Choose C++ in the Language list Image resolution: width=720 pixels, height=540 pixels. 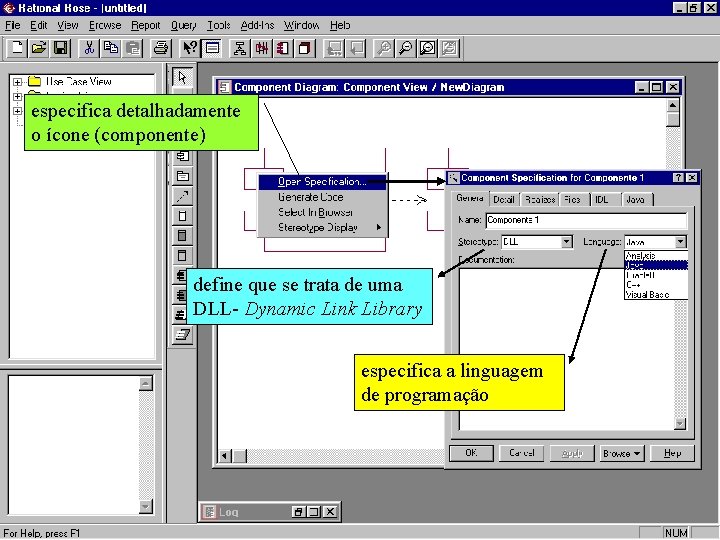click(656, 285)
